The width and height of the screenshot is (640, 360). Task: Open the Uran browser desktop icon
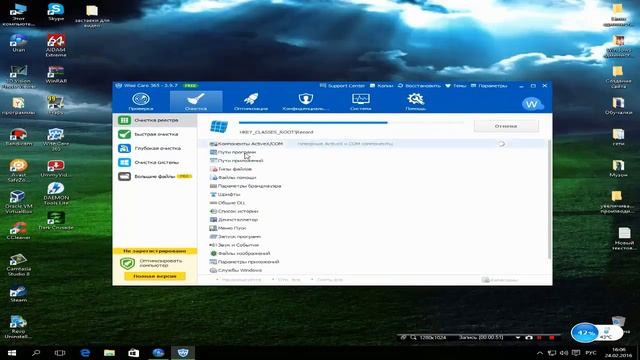coord(18,43)
